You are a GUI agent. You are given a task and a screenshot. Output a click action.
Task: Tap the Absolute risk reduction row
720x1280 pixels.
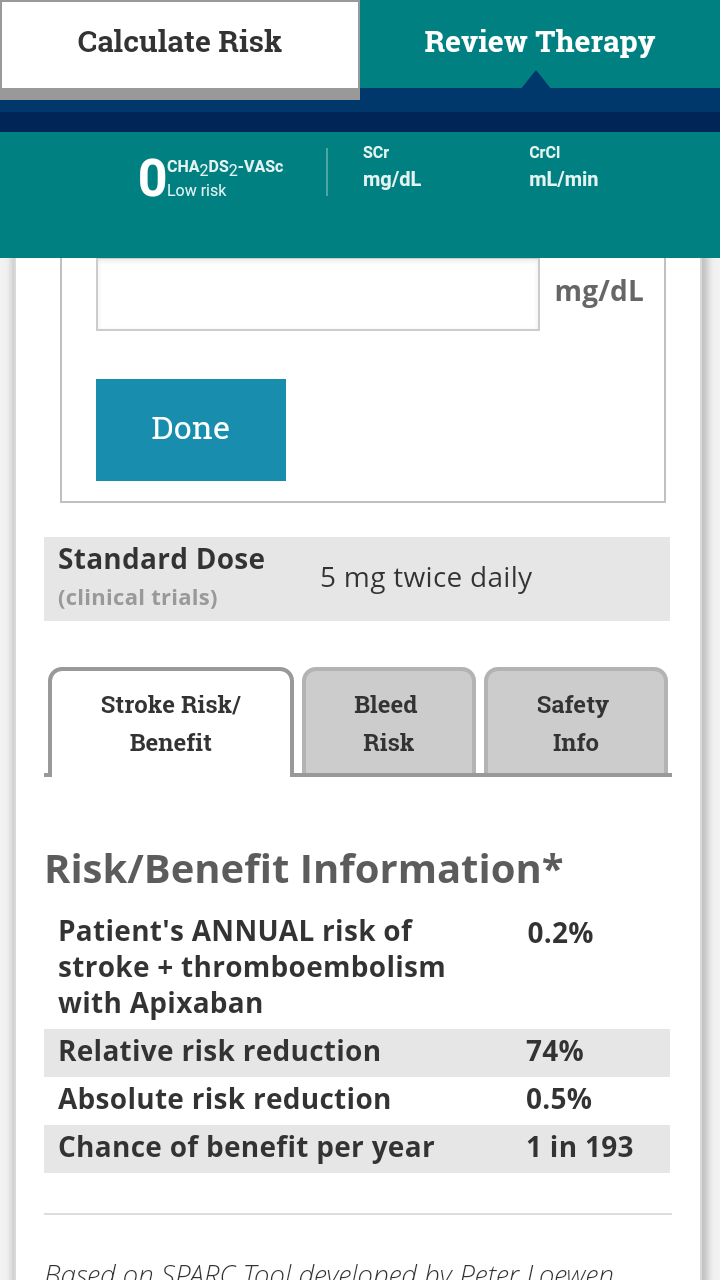[x=357, y=1100]
